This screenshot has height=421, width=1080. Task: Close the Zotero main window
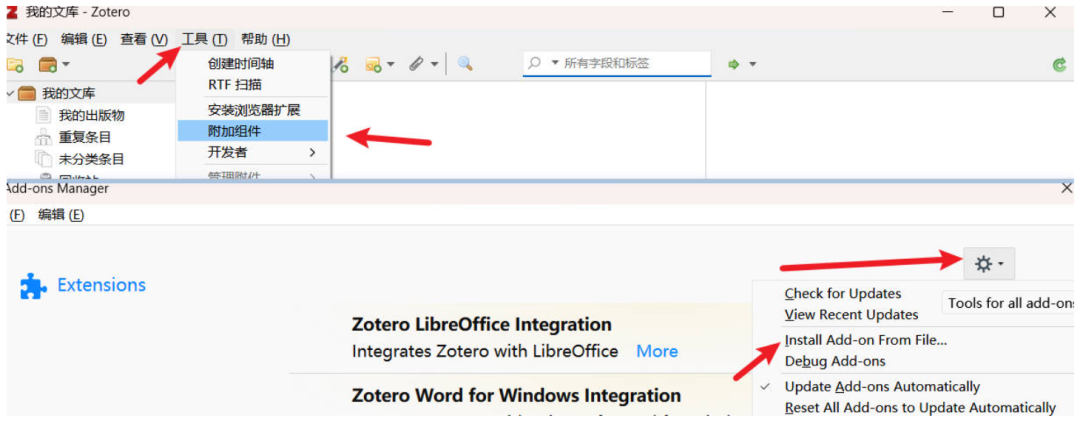(x=1050, y=12)
